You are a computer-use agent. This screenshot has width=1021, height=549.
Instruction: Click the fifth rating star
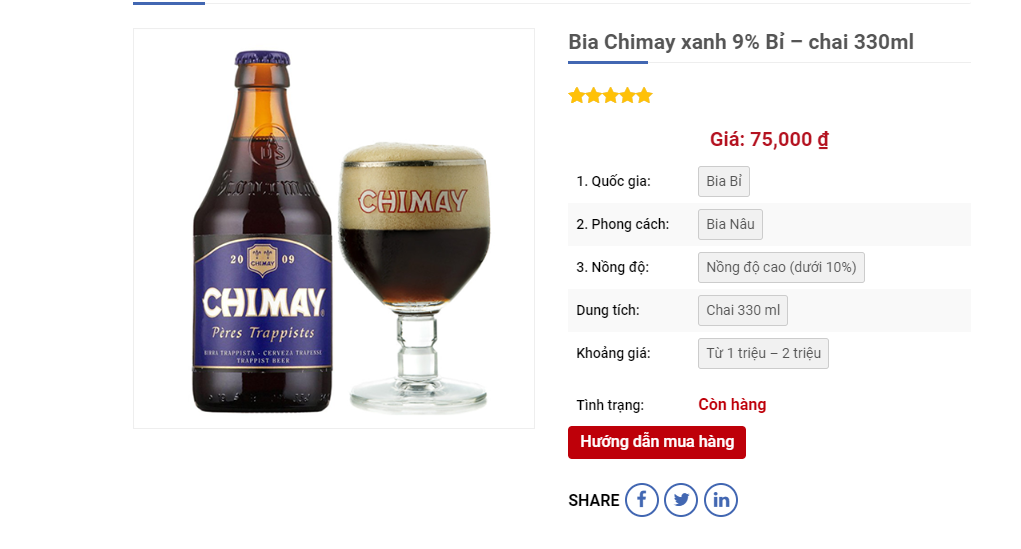pyautogui.click(x=644, y=96)
